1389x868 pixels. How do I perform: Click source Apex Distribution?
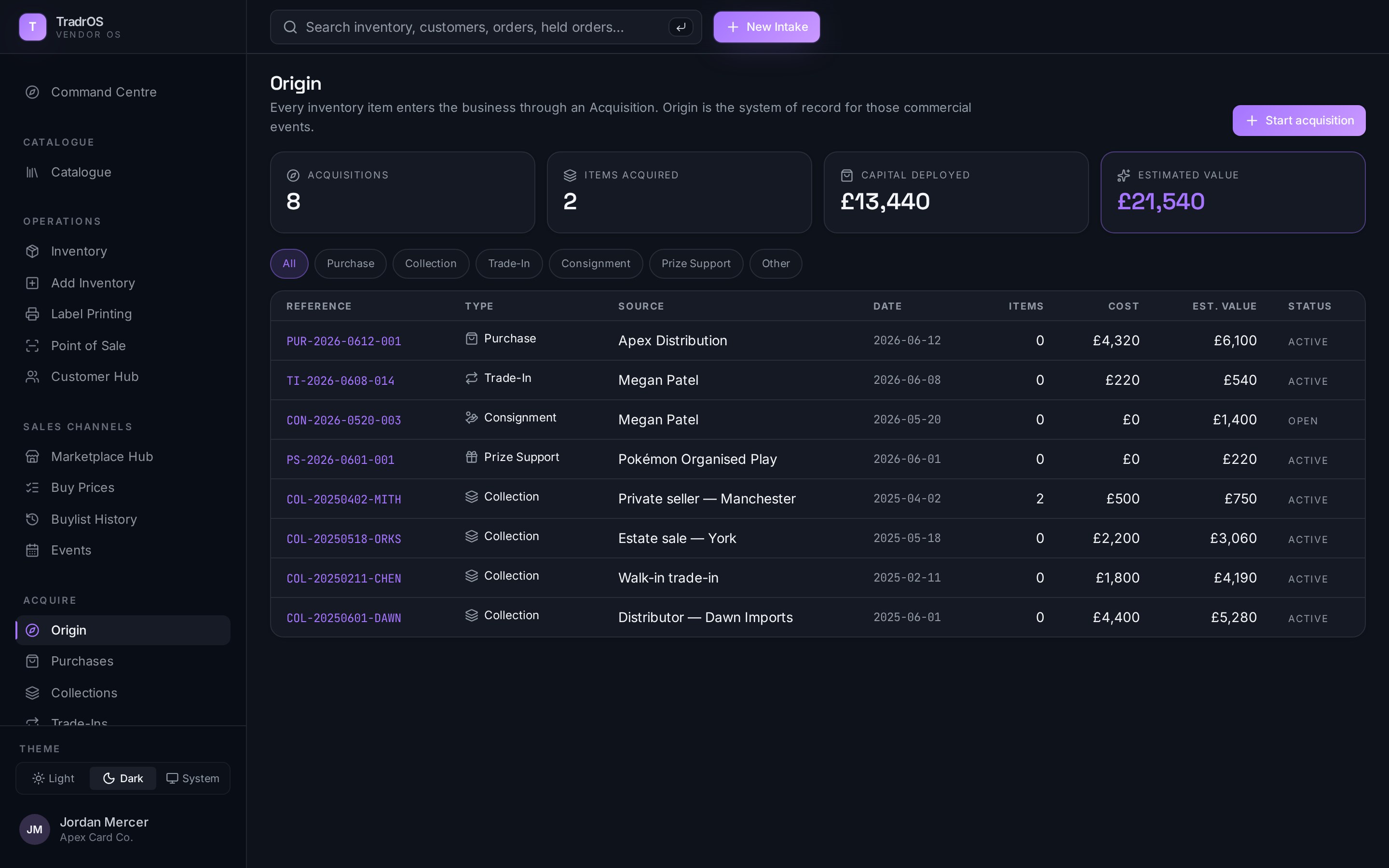[672, 341]
